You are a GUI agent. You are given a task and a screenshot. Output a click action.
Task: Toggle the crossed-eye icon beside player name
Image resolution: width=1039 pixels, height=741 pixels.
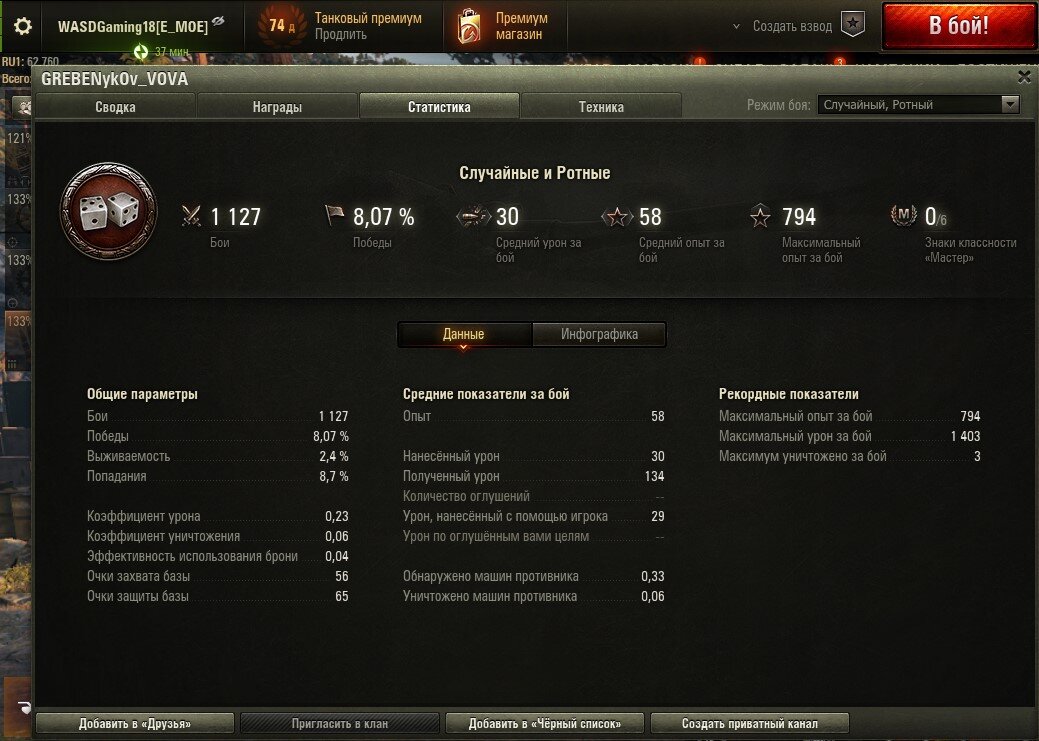pos(218,22)
